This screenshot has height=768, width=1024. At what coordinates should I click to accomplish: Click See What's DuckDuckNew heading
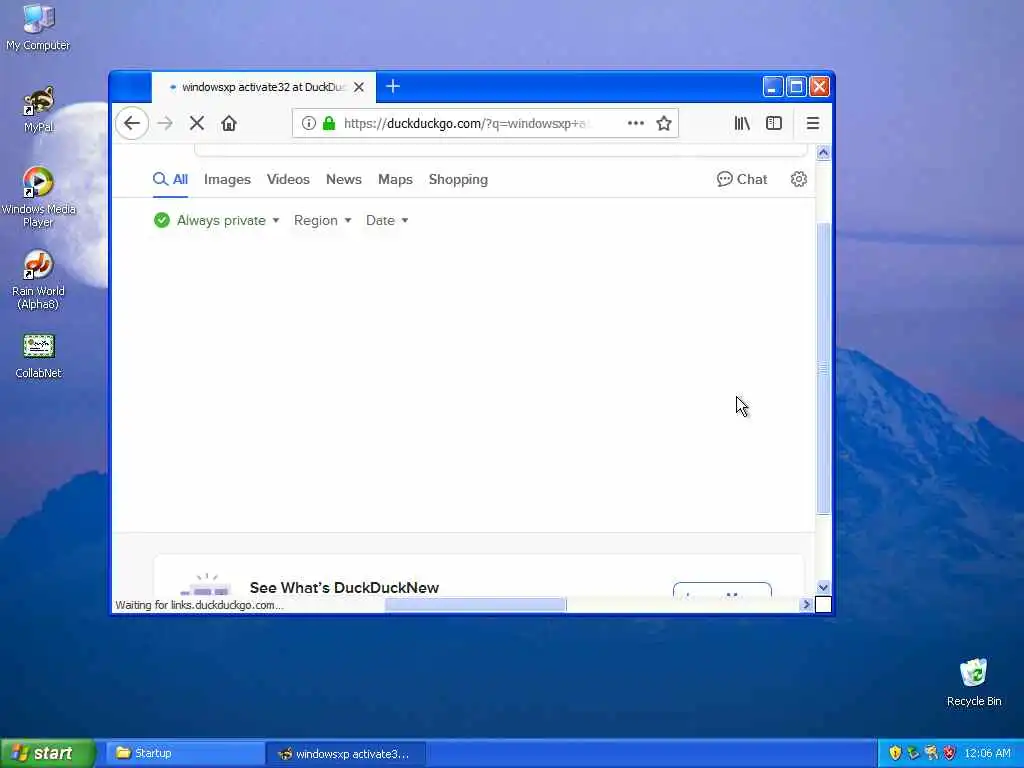click(x=344, y=587)
